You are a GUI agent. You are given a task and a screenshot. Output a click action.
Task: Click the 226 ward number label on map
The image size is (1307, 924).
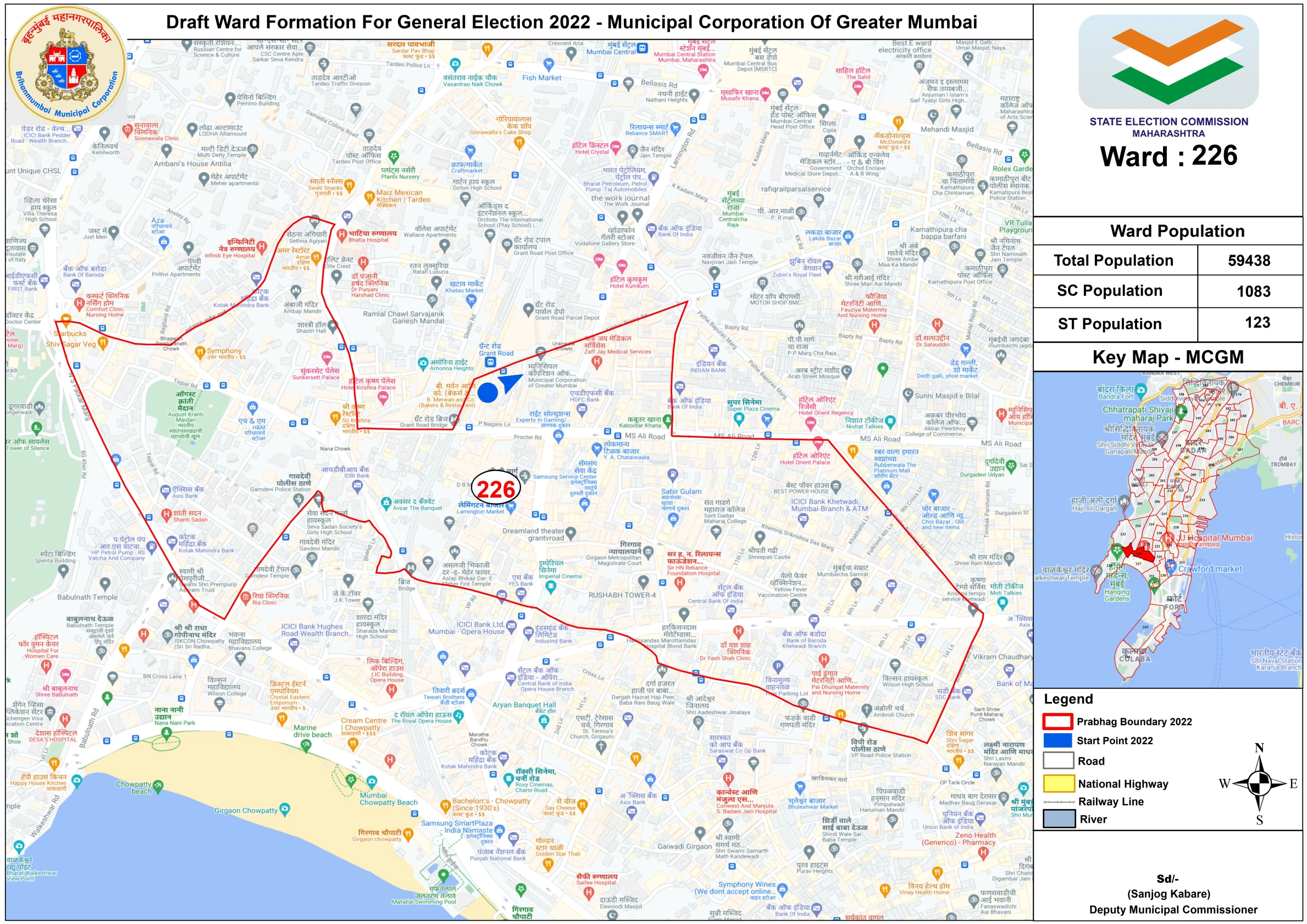tap(496, 489)
